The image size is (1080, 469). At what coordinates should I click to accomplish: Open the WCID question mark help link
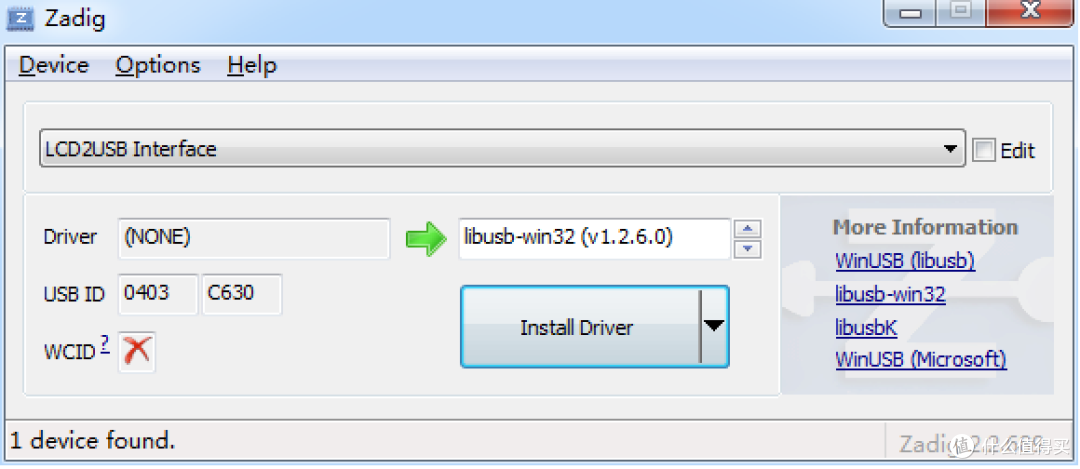pos(105,345)
